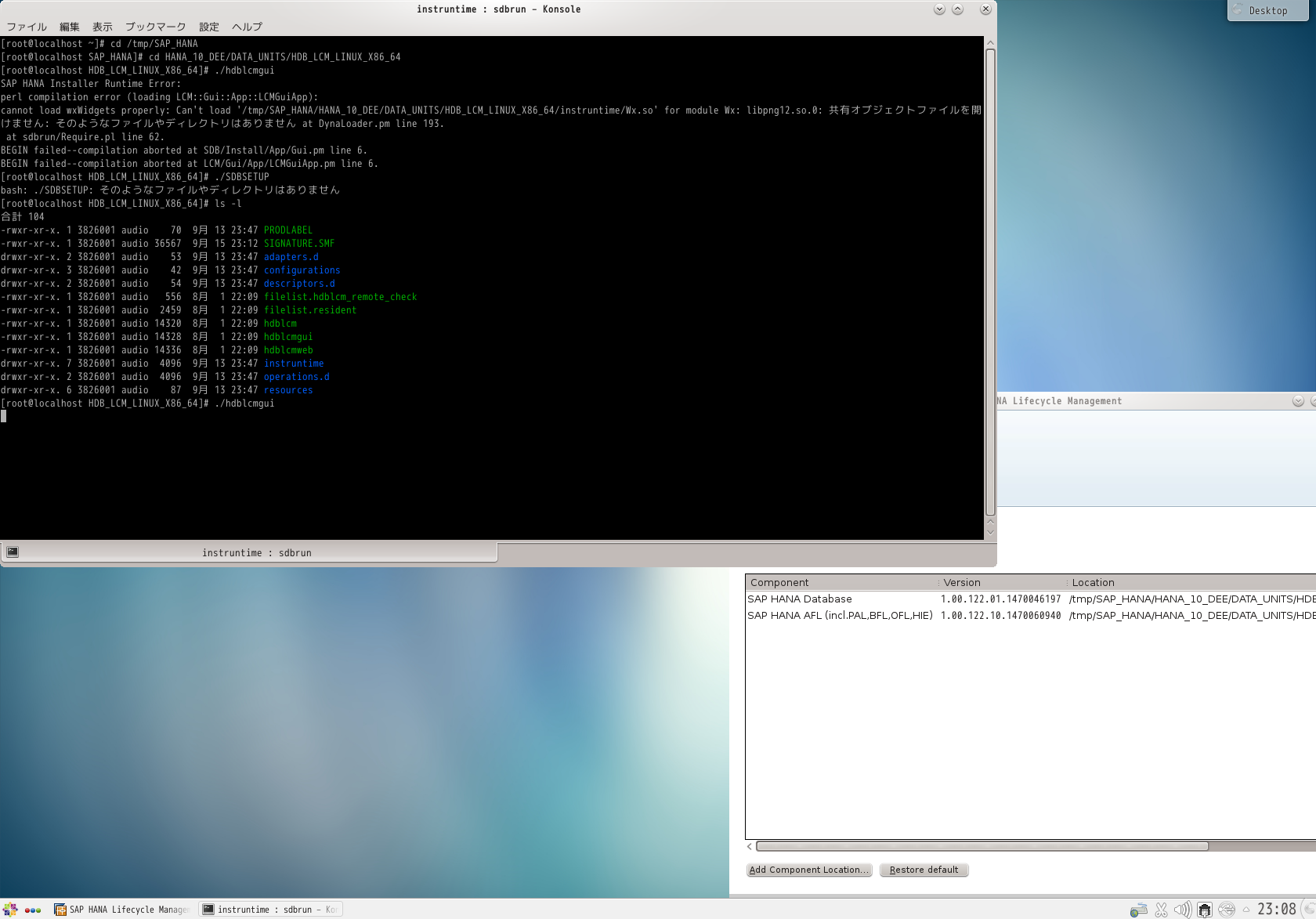The width and height of the screenshot is (1316, 919).
Task: Click 'hdblcmweb' in terminal listing
Action: click(288, 350)
